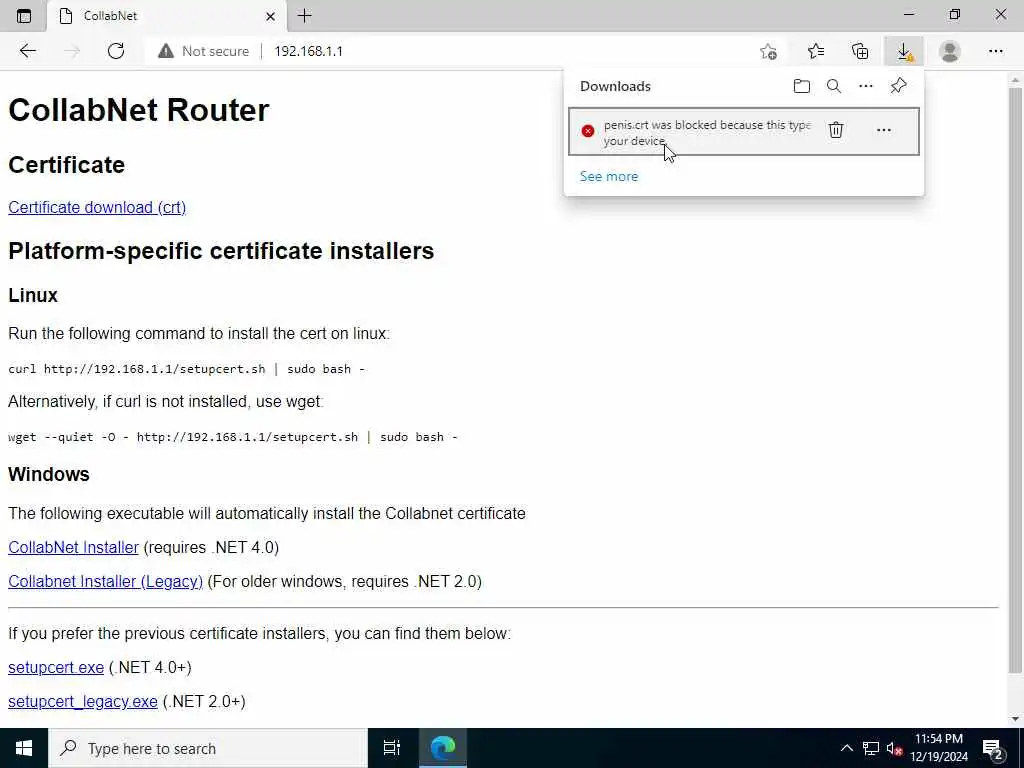Refresh the current page
This screenshot has height=768, width=1024.
[x=116, y=51]
